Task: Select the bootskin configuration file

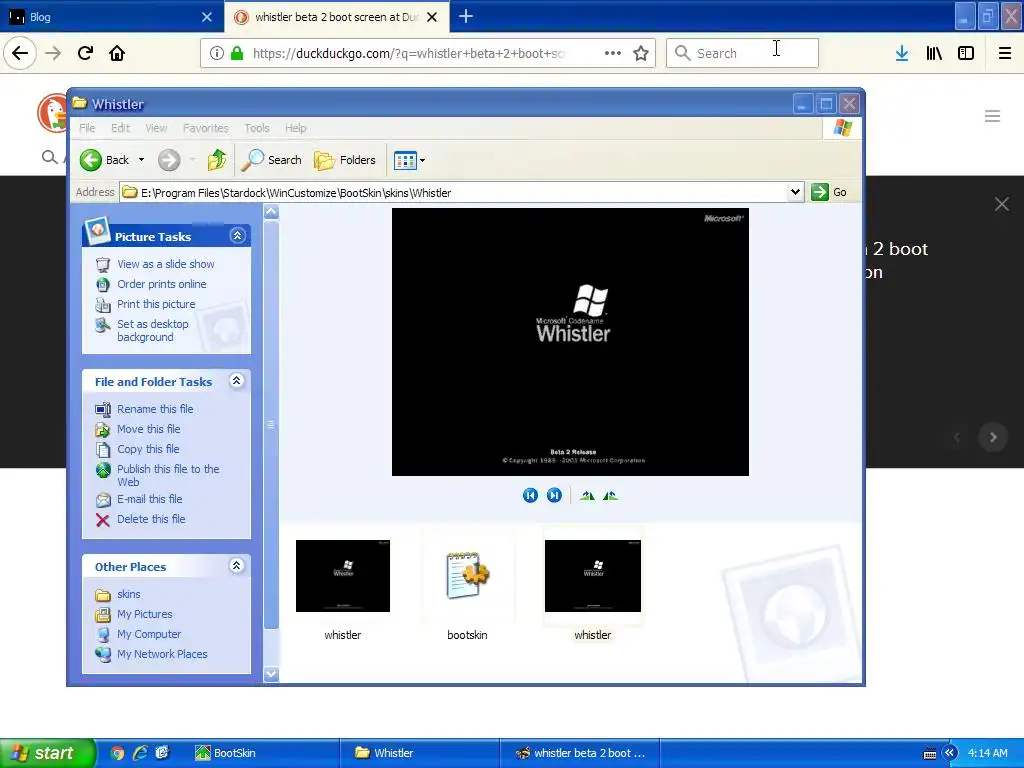Action: (467, 576)
